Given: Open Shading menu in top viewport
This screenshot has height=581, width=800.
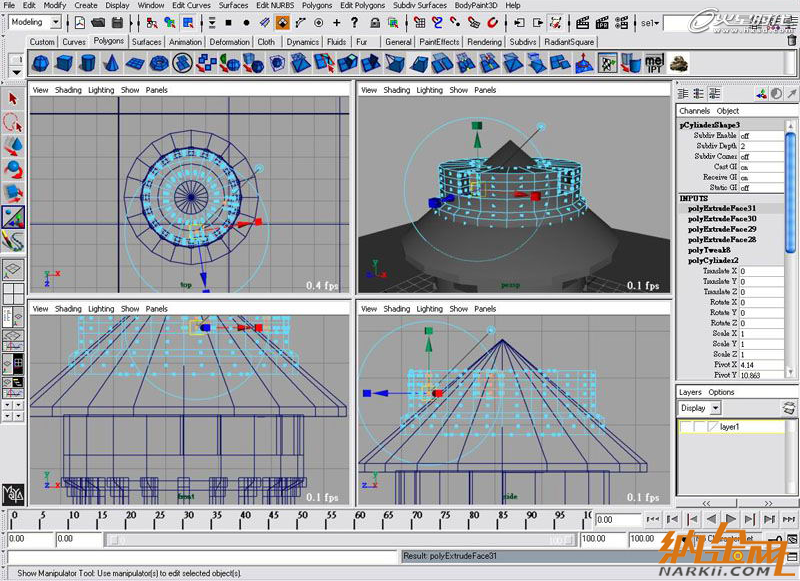Looking at the screenshot, I should pyautogui.click(x=68, y=90).
